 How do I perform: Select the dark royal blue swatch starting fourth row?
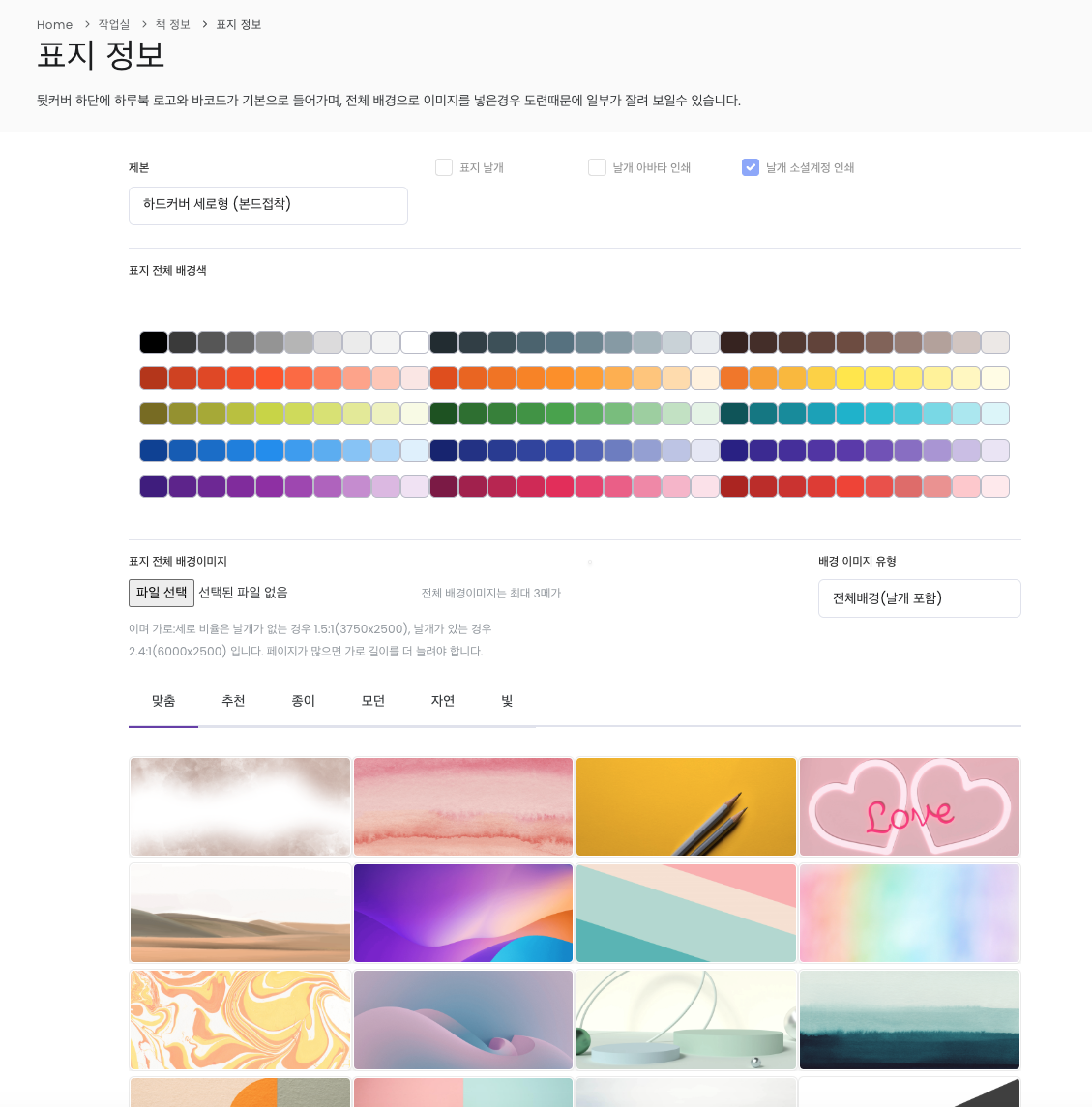click(153, 450)
